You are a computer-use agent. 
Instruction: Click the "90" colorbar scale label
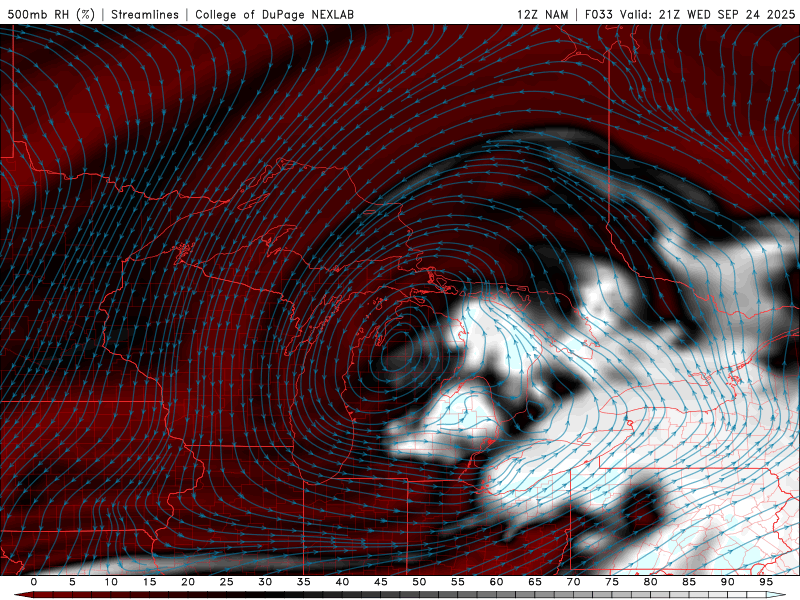tap(727, 582)
